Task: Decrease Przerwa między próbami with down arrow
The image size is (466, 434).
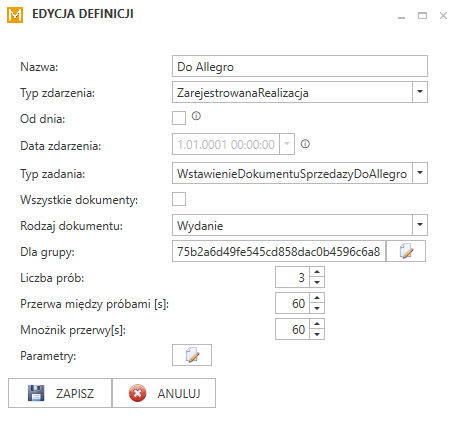Action: click(x=317, y=308)
